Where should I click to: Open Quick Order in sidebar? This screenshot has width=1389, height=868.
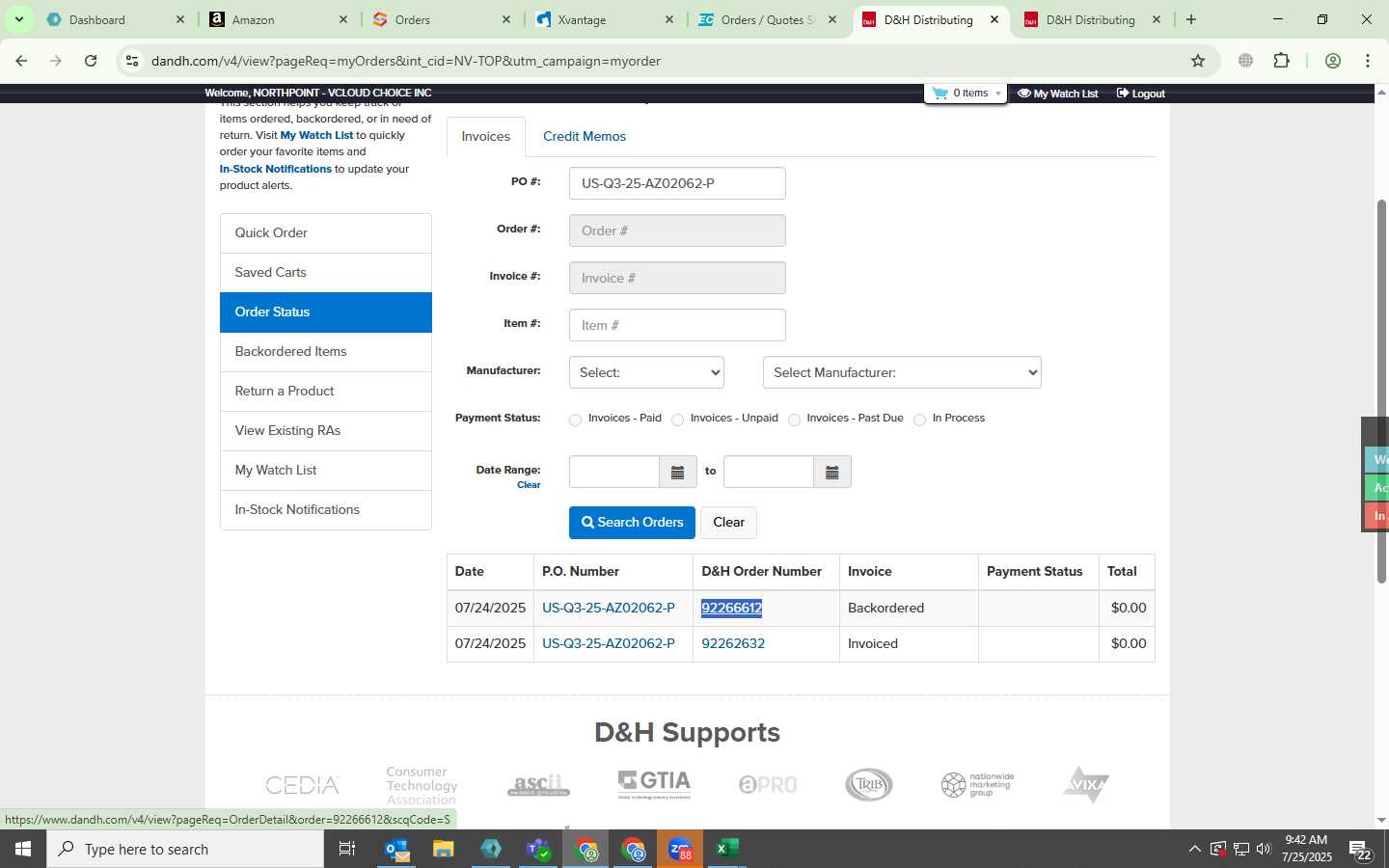(x=326, y=233)
